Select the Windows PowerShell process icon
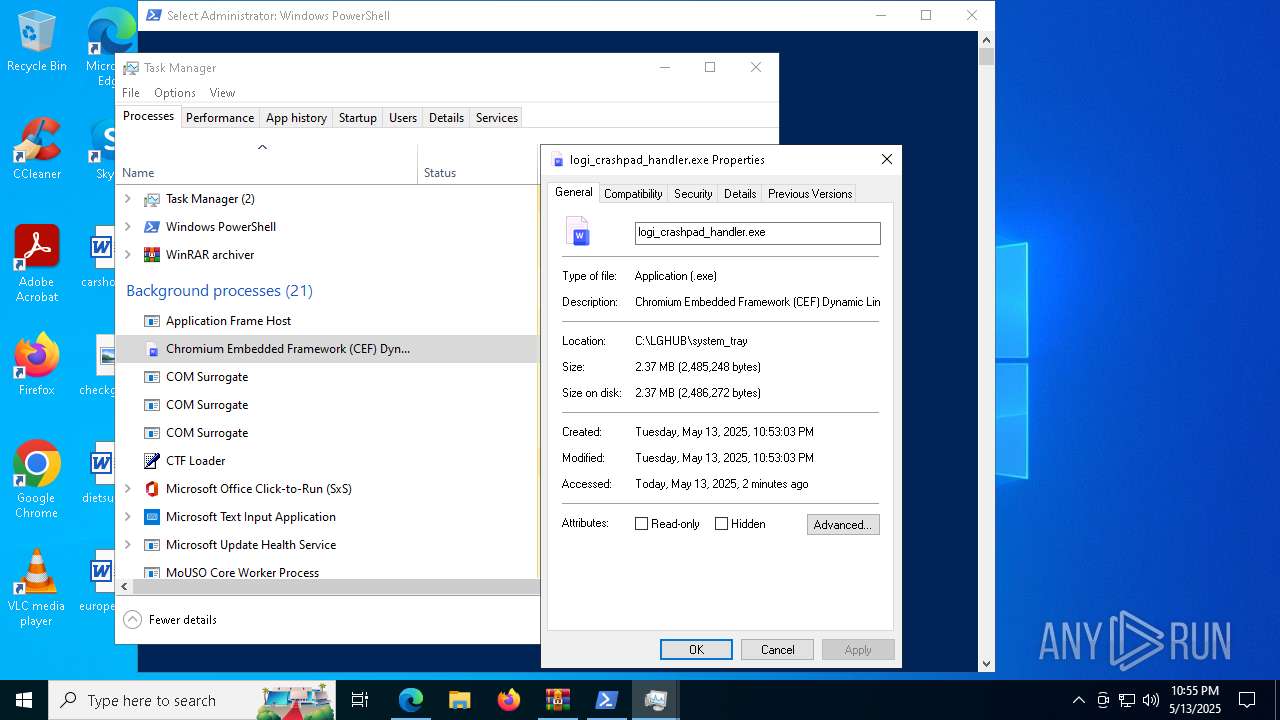Image resolution: width=1280 pixels, height=720 pixels. [x=152, y=227]
